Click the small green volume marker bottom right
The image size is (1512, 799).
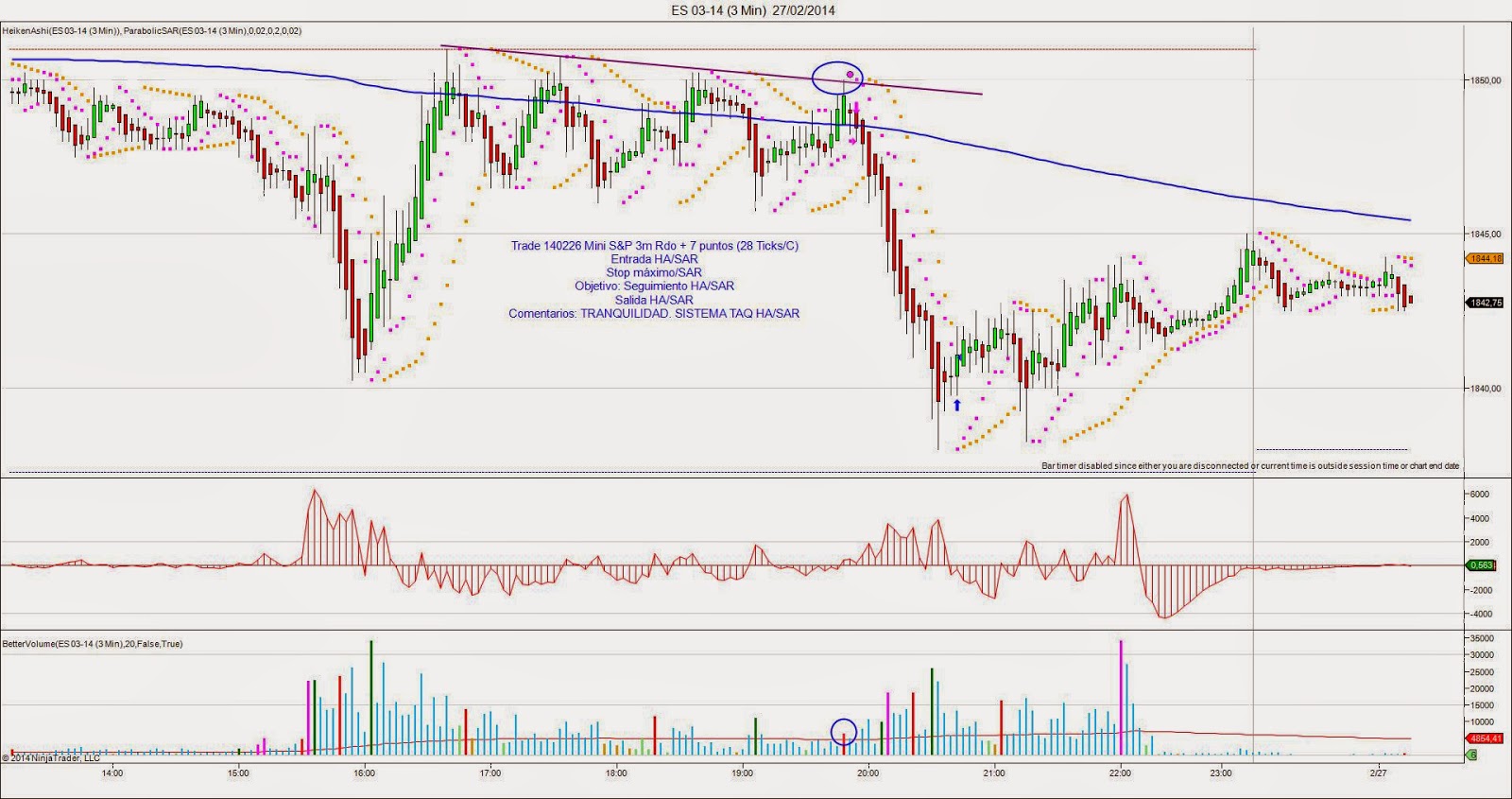(1471, 755)
